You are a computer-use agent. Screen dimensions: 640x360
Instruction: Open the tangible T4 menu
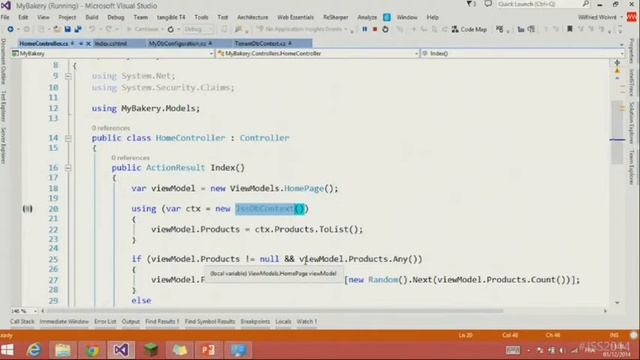[171, 17]
